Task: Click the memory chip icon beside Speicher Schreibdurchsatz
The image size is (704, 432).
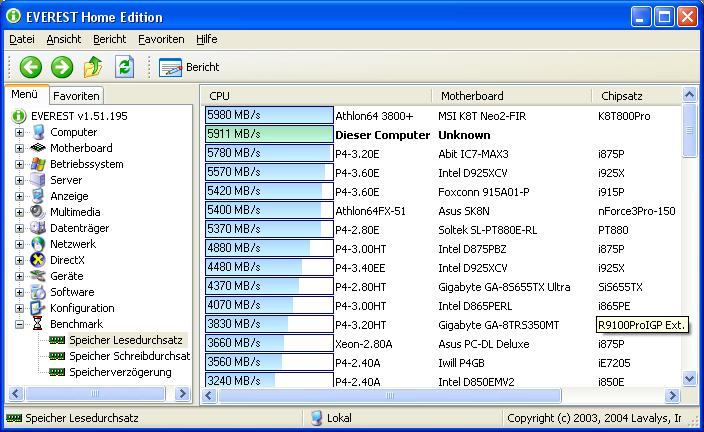Action: click(57, 356)
